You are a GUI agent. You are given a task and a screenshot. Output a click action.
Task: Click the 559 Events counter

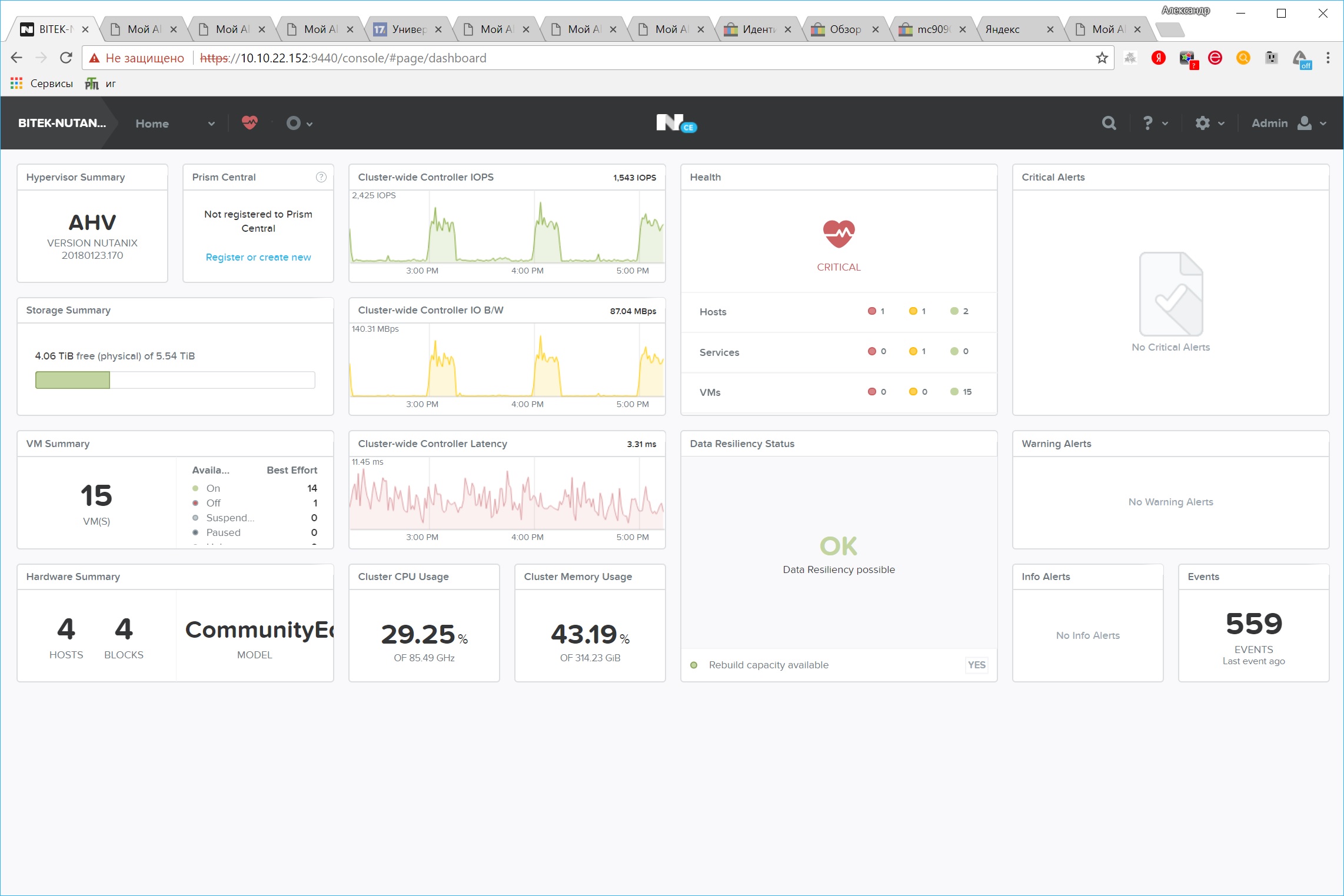[1253, 624]
